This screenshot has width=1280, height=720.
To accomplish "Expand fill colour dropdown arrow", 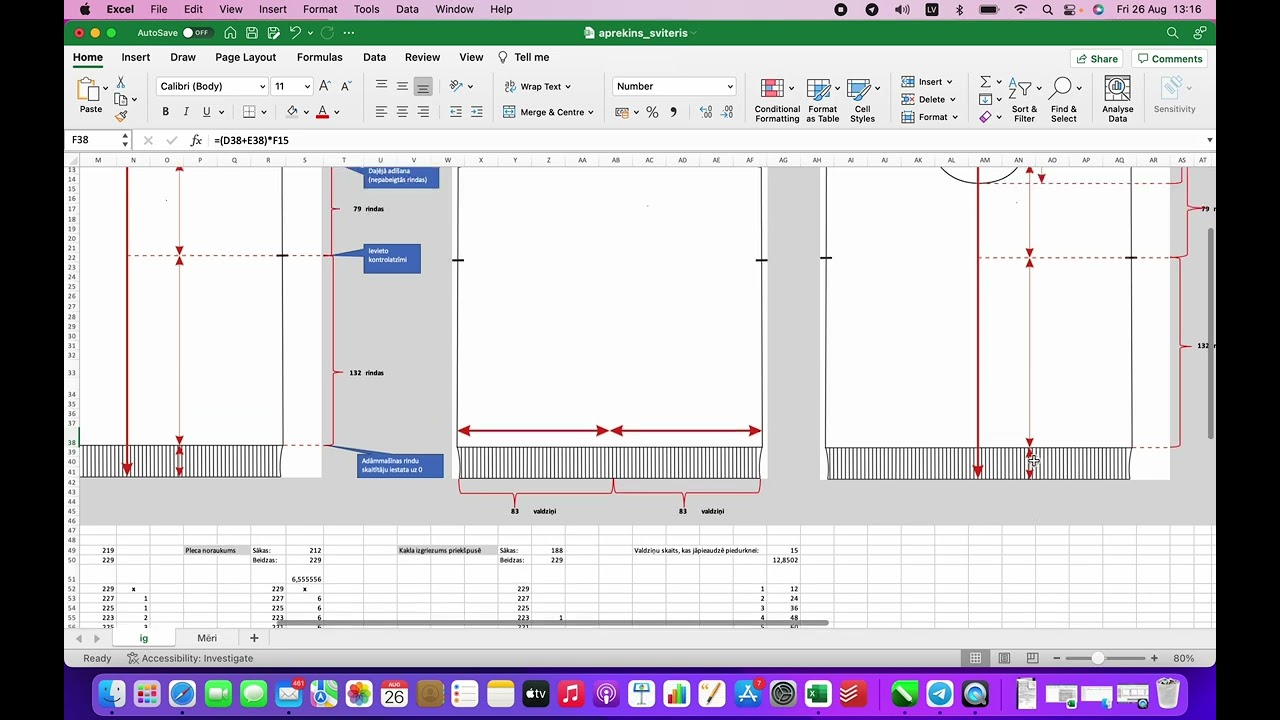I will (x=307, y=112).
